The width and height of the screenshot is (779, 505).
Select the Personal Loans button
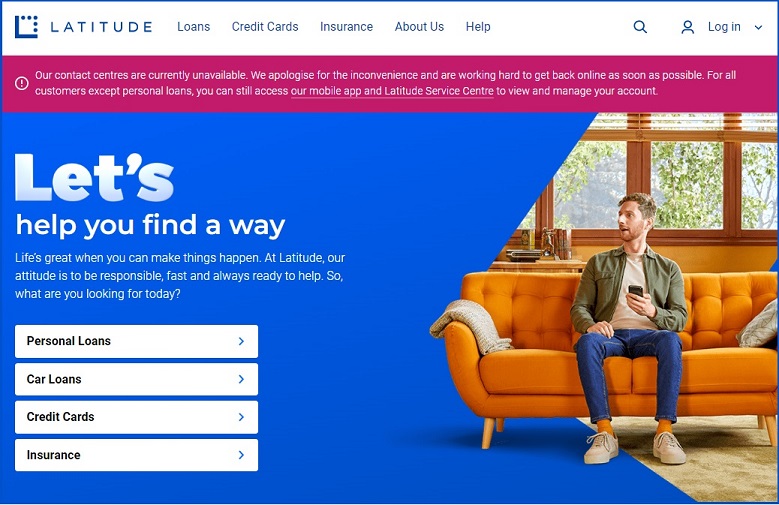pyautogui.click(x=137, y=341)
